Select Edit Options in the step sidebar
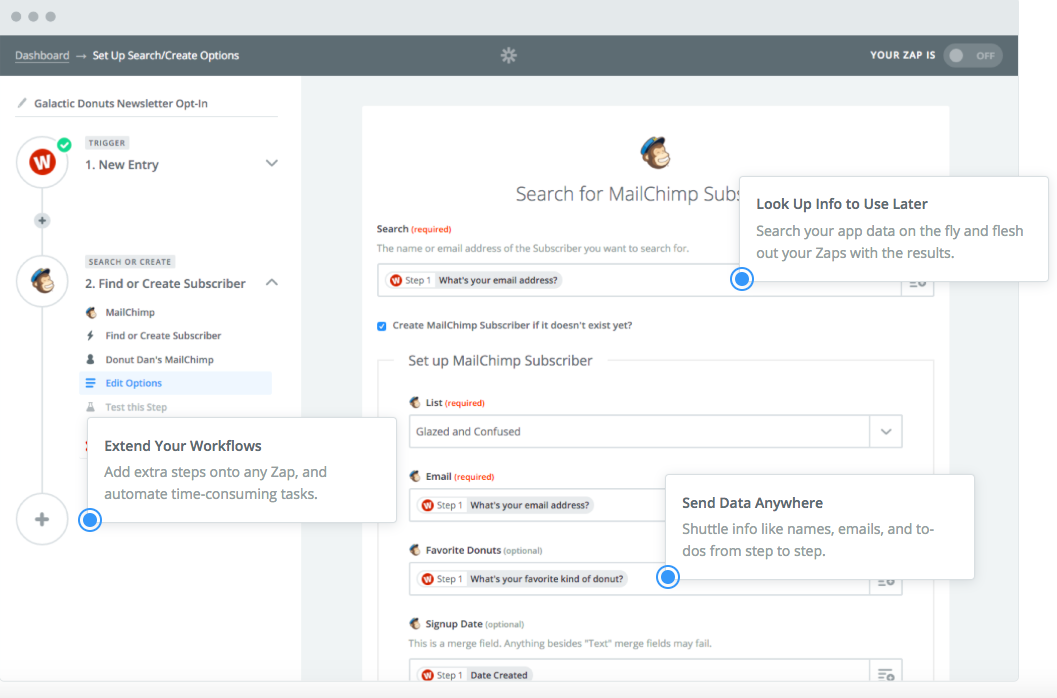Image resolution: width=1057 pixels, height=698 pixels. [134, 383]
